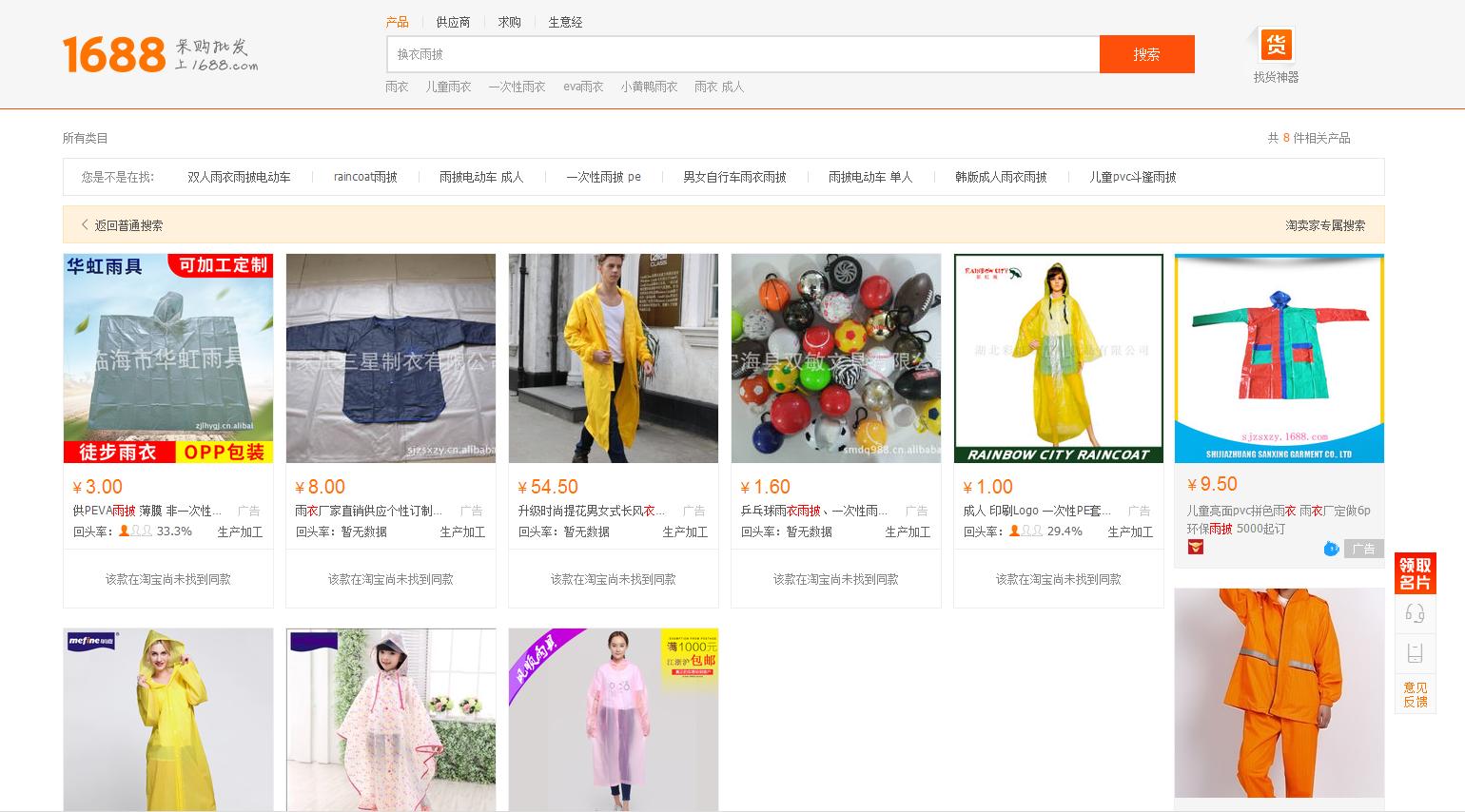The height and width of the screenshot is (812, 1465).
Task: Switch to the 供应商 tab
Action: [x=453, y=22]
